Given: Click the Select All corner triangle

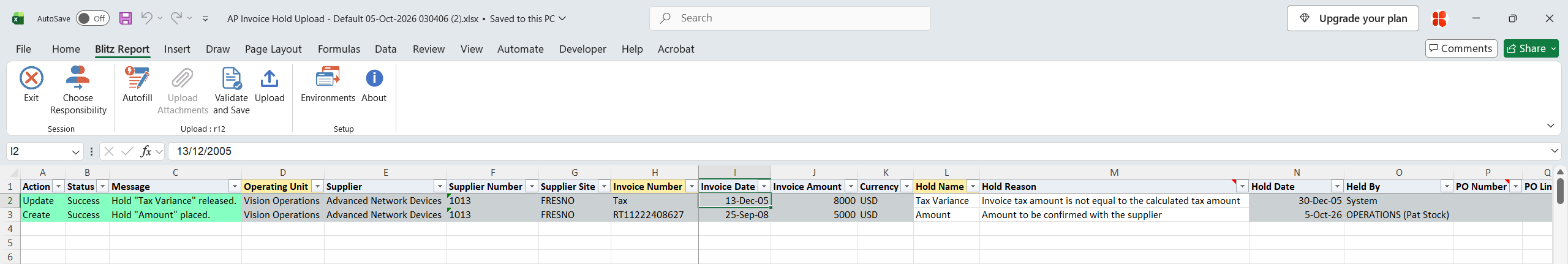Looking at the screenshot, I should click(x=14, y=173).
